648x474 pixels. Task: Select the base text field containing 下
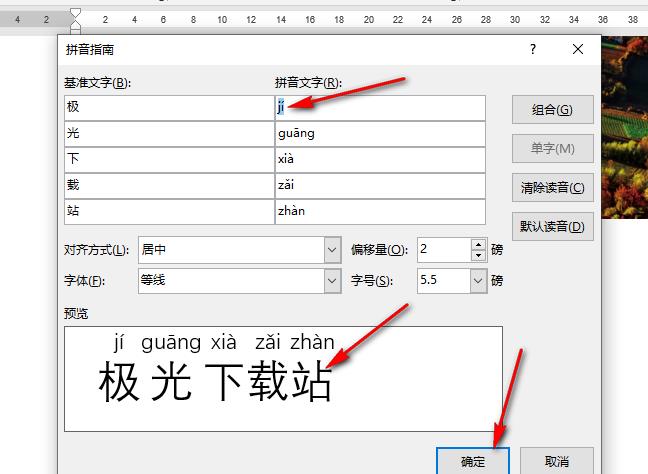click(169, 160)
